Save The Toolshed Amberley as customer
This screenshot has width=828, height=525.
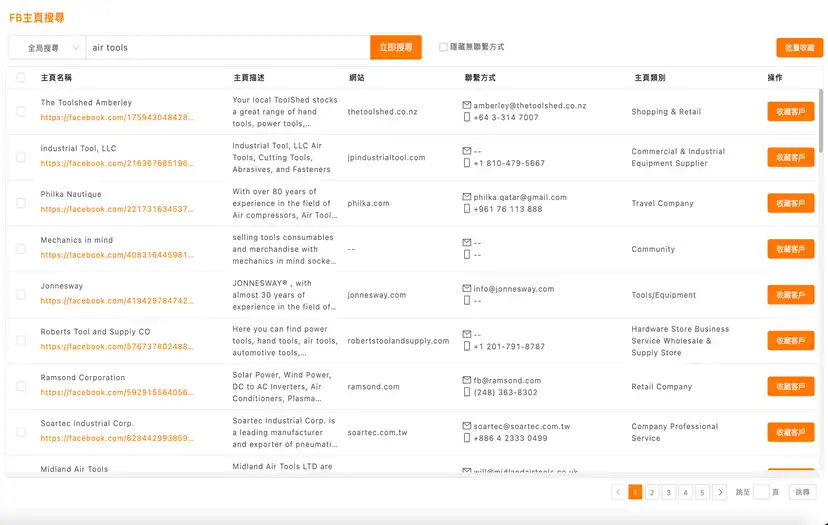coord(791,111)
